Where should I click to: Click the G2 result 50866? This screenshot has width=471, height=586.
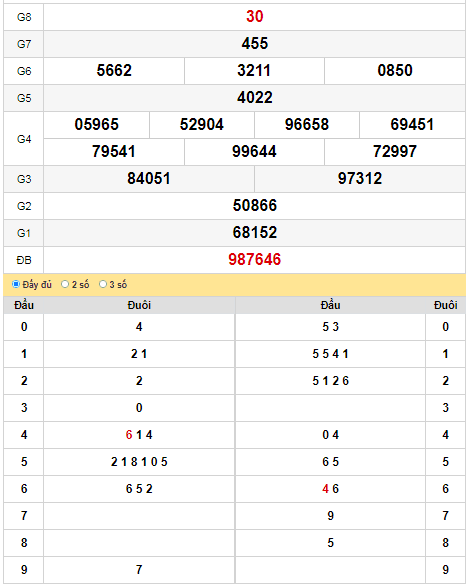[255, 205]
